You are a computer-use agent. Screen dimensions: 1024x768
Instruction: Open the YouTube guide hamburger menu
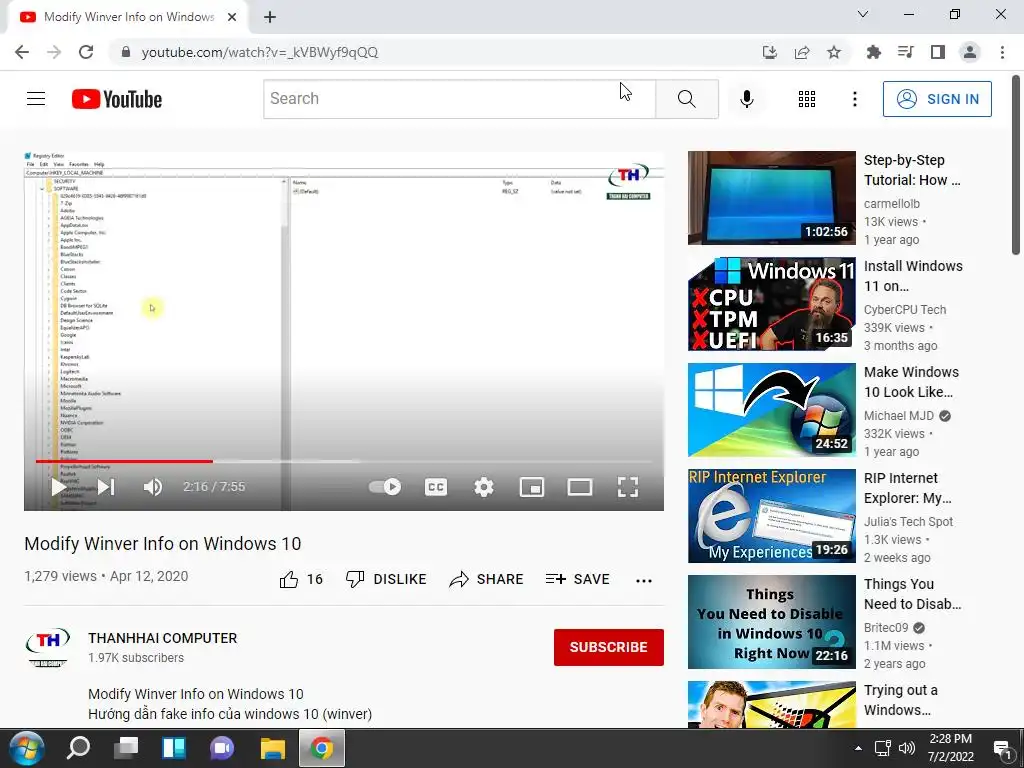click(36, 99)
